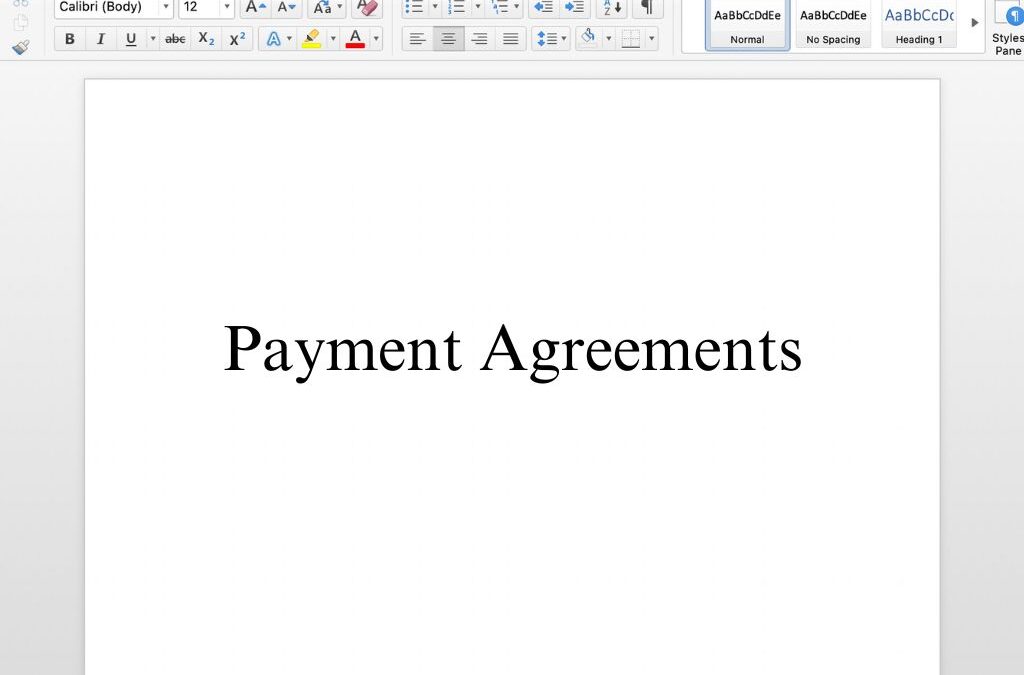
Task: Click the Format Painter brush icon
Action: coord(21,47)
